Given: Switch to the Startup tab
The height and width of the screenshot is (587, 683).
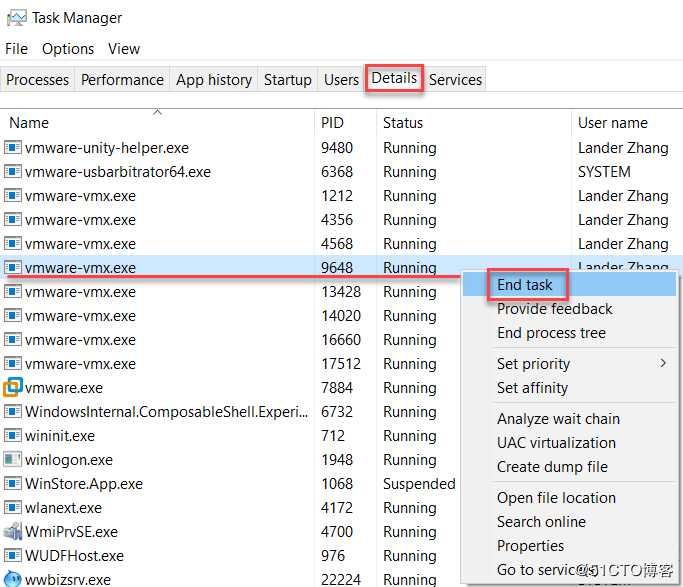Looking at the screenshot, I should click(287, 80).
